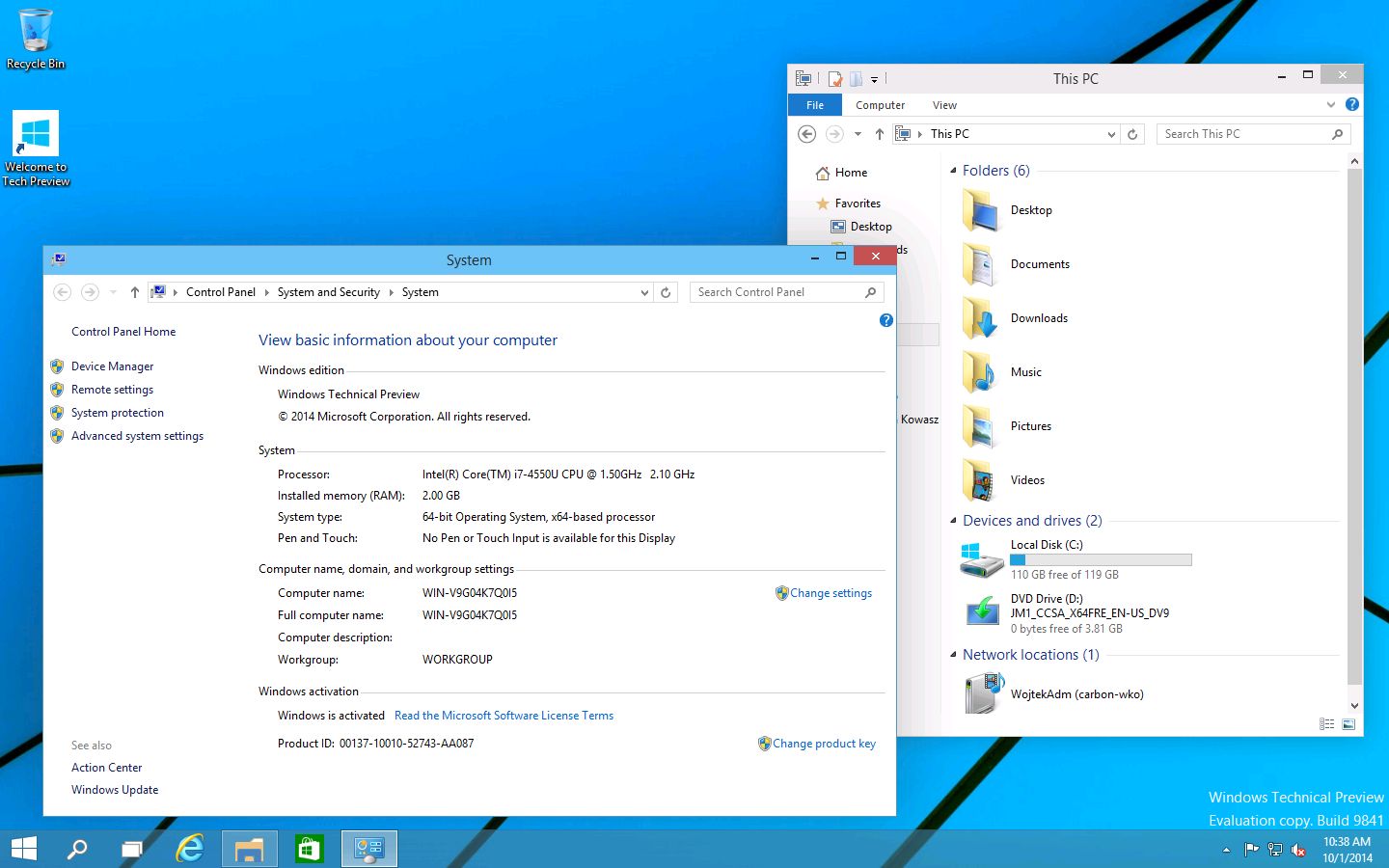Collapse the Folders (6) group

(953, 171)
